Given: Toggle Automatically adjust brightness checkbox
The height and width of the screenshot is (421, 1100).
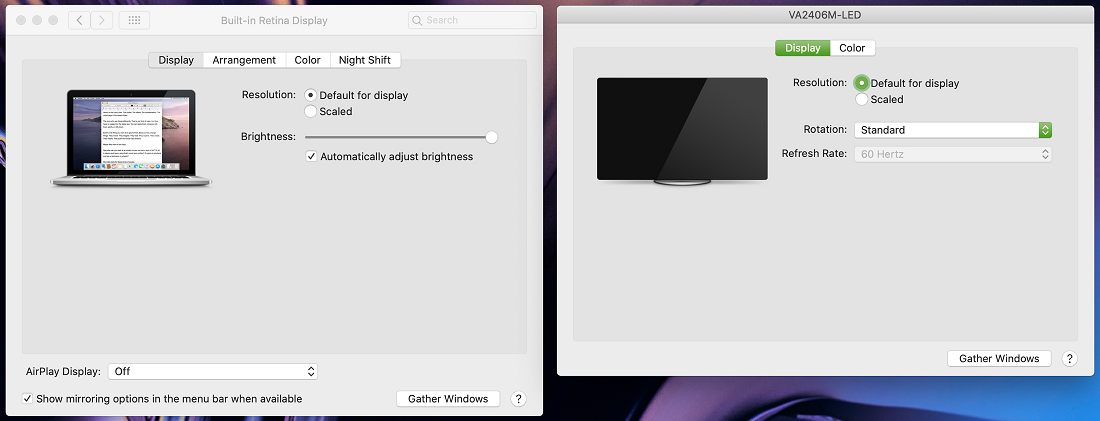Looking at the screenshot, I should pyautogui.click(x=312, y=157).
